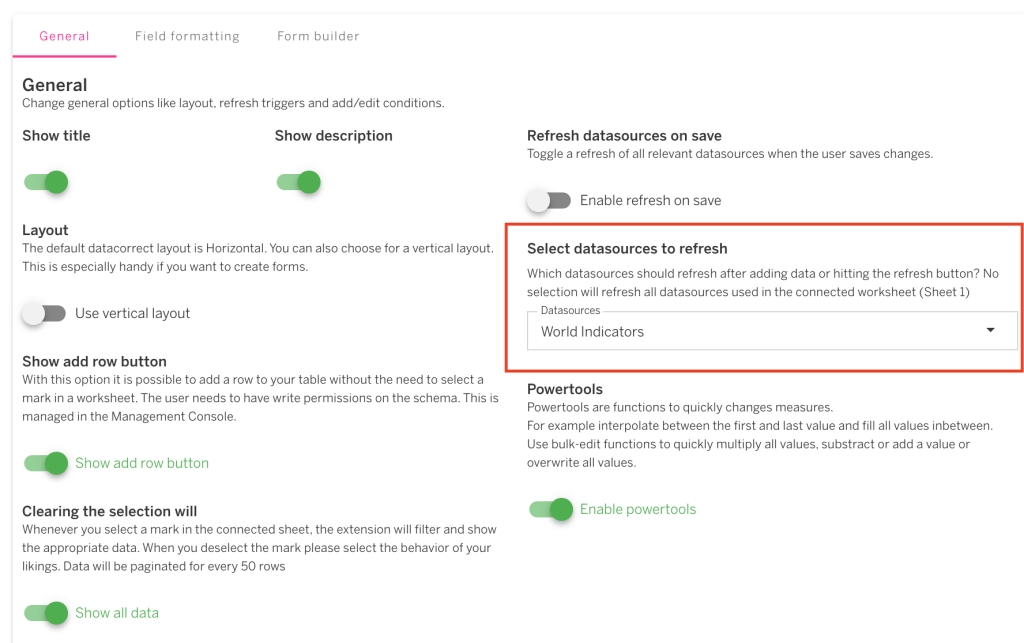
Task: Click the 'Select datasources to refresh' heading
Action: coord(627,248)
